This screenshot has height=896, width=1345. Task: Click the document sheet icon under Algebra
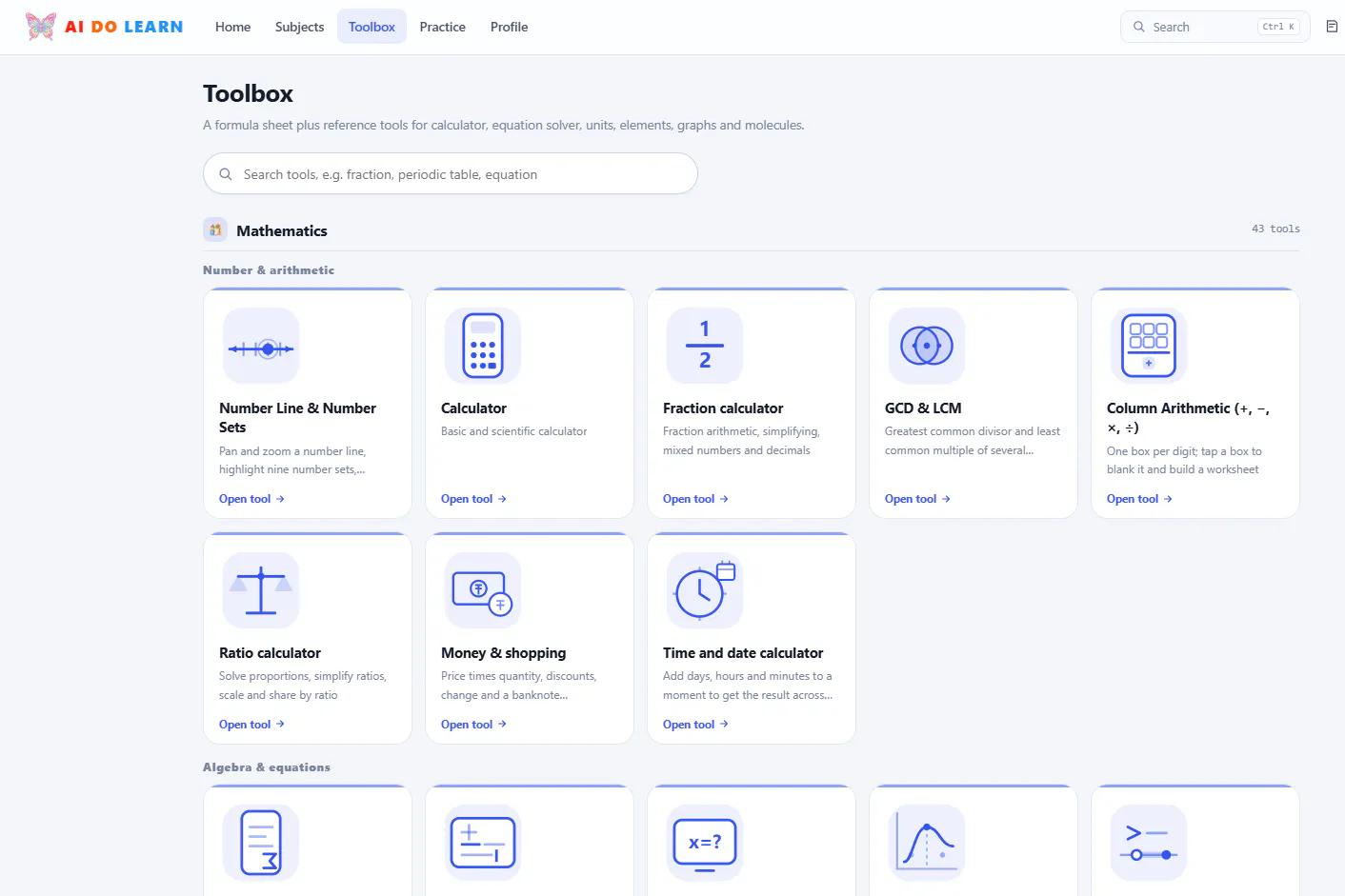pyautogui.click(x=261, y=843)
